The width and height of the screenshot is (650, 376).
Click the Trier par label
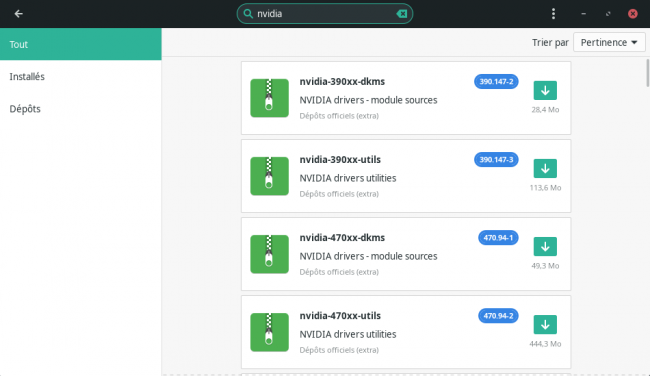550,42
